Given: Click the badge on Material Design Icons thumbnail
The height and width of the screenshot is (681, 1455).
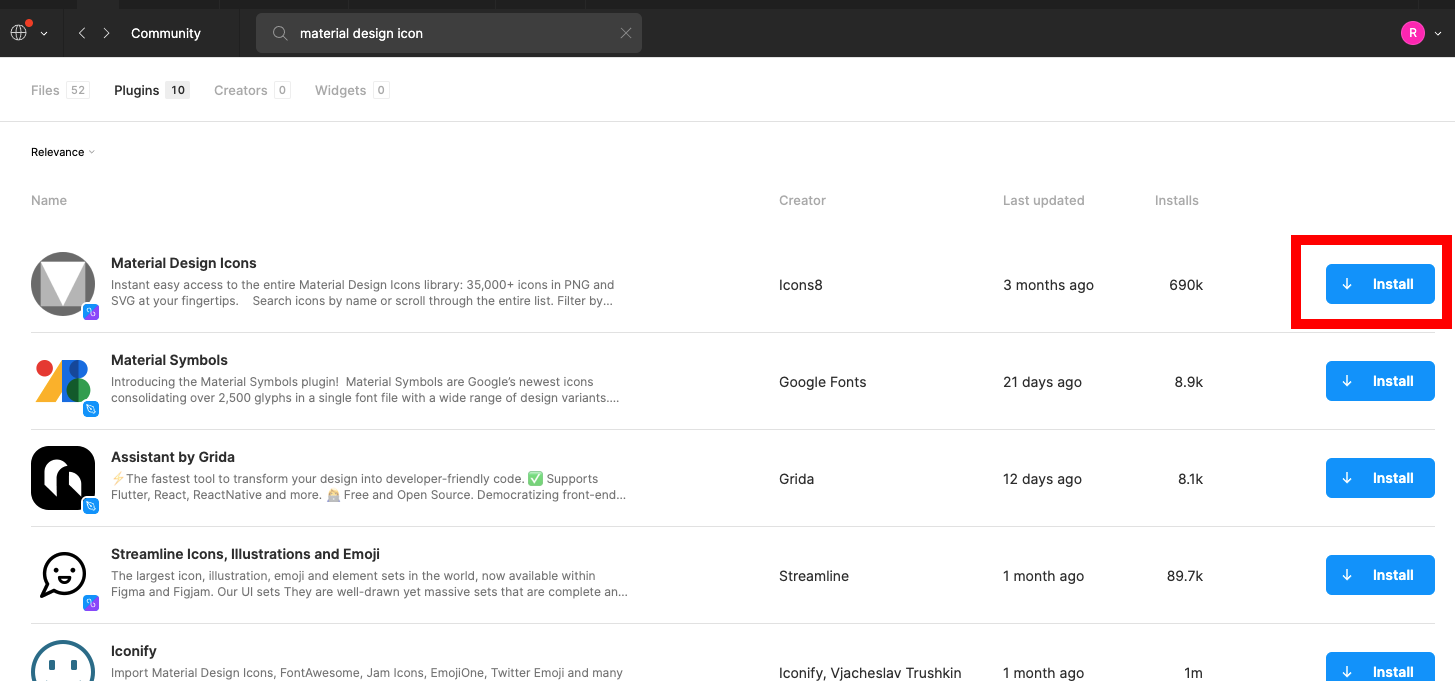Looking at the screenshot, I should pyautogui.click(x=90, y=312).
